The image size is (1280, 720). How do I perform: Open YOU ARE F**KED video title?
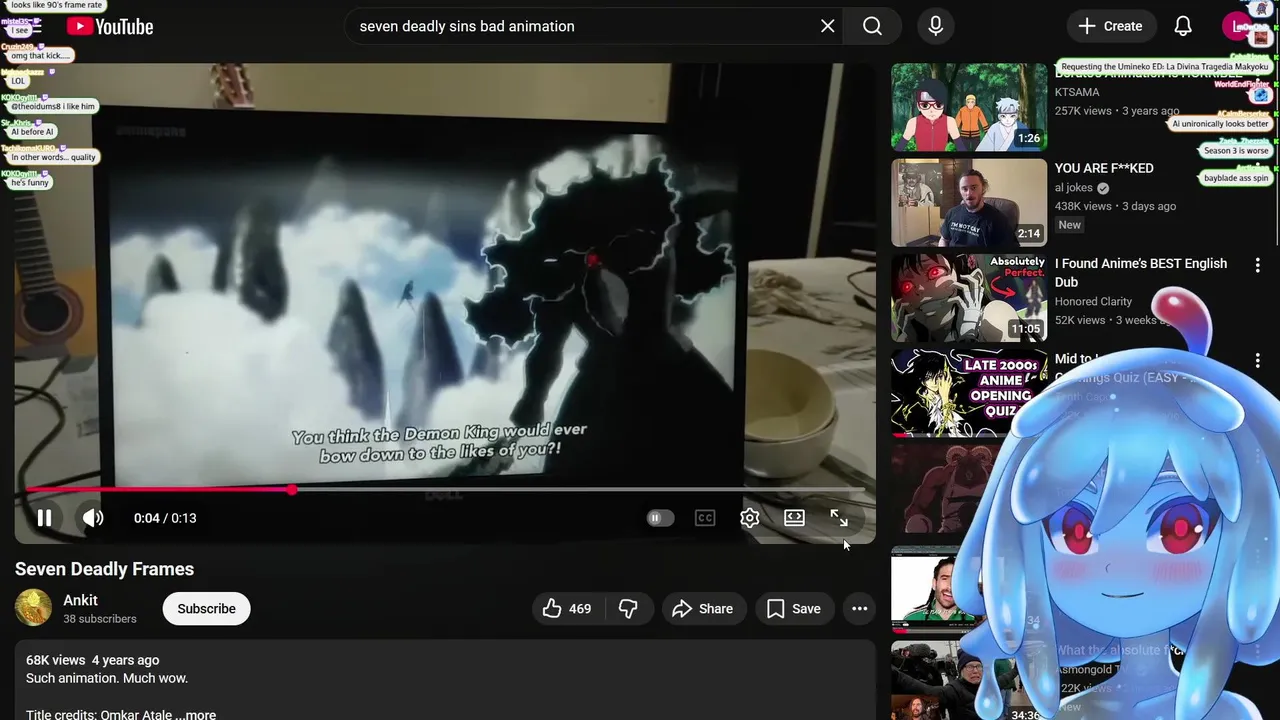tap(1104, 168)
